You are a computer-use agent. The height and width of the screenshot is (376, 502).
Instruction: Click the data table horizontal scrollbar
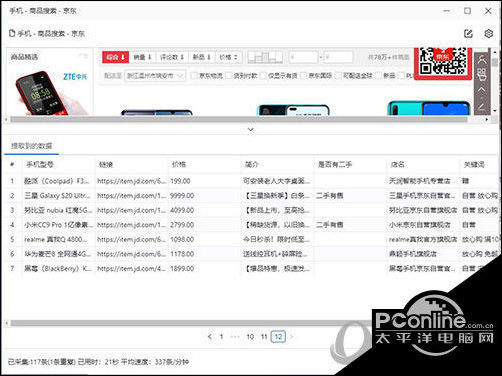point(192,323)
